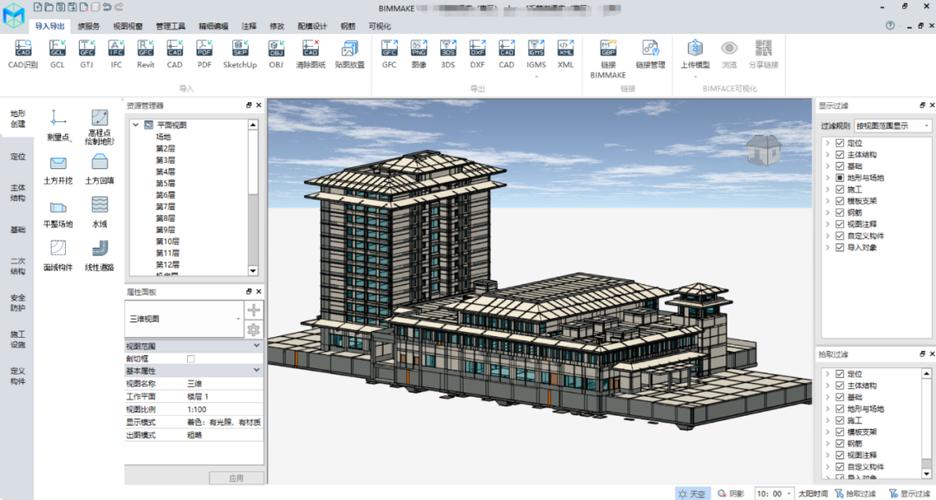The height and width of the screenshot is (500, 936).
Task: Expand 施工 node in 显示过滤 panel
Action: 827,189
